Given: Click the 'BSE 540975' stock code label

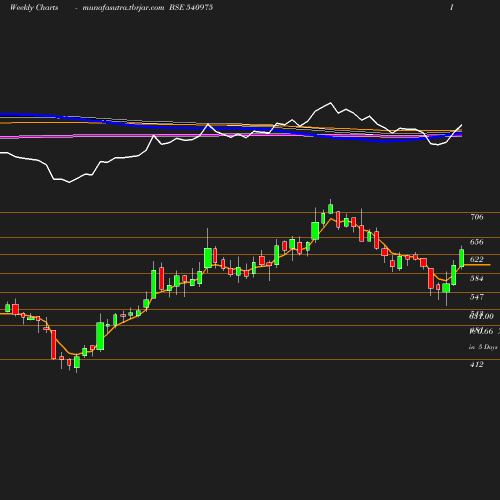Looking at the screenshot, I should [x=191, y=7].
